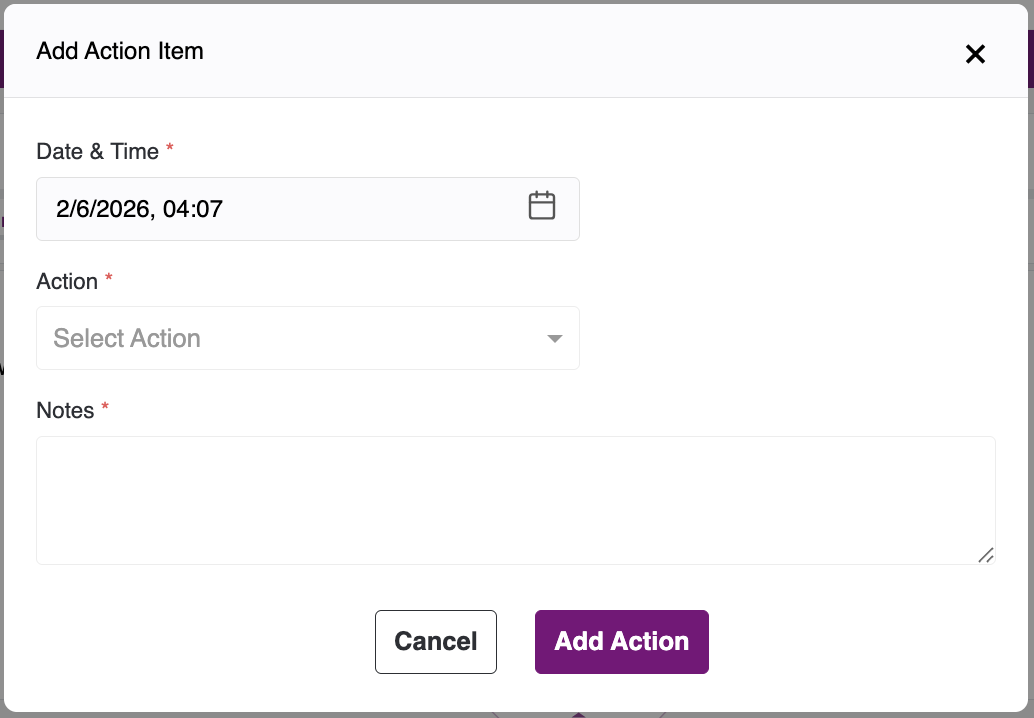Select the month segment in date field
Viewport: 1034px width, 718px height.
click(62, 209)
